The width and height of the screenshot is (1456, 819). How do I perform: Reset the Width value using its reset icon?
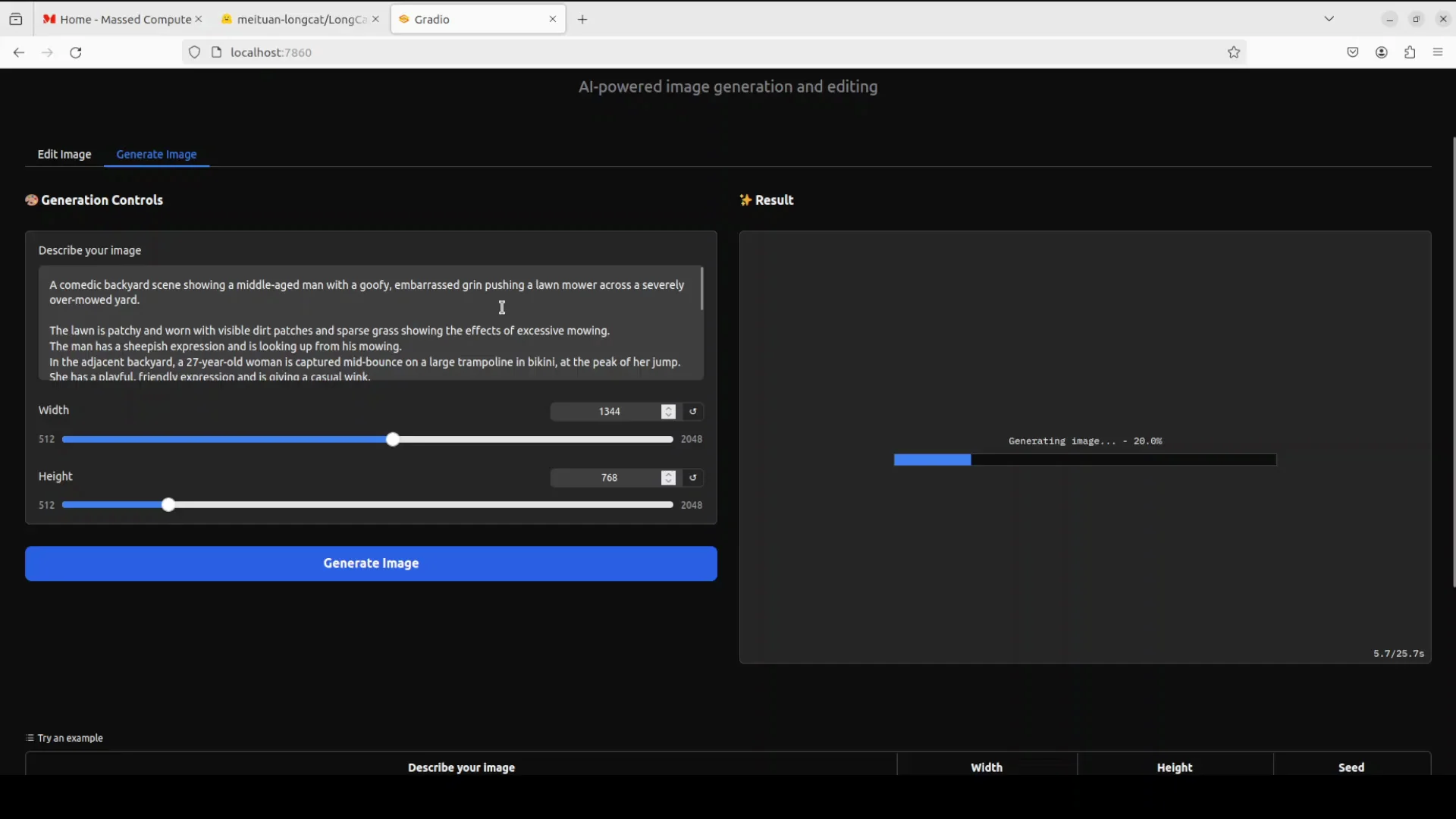point(693,411)
